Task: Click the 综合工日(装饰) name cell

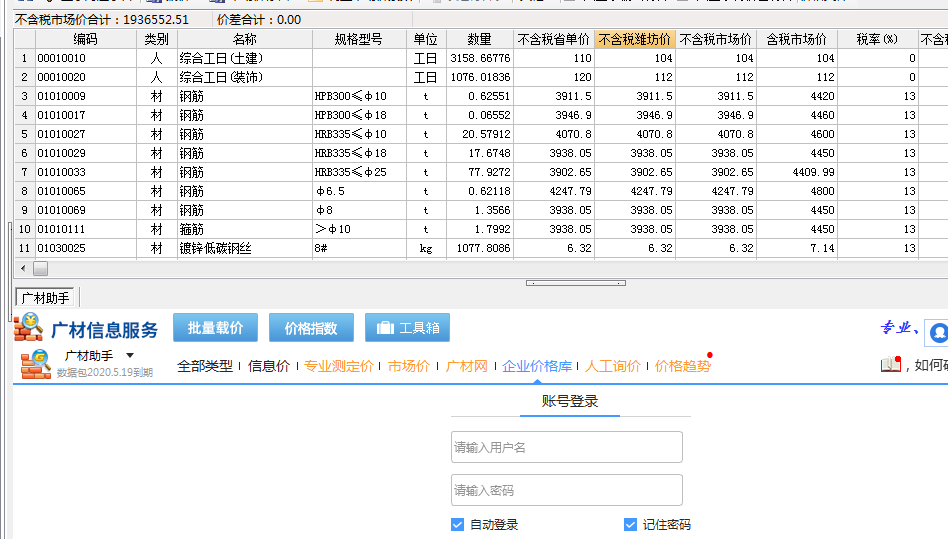Action: point(245,77)
